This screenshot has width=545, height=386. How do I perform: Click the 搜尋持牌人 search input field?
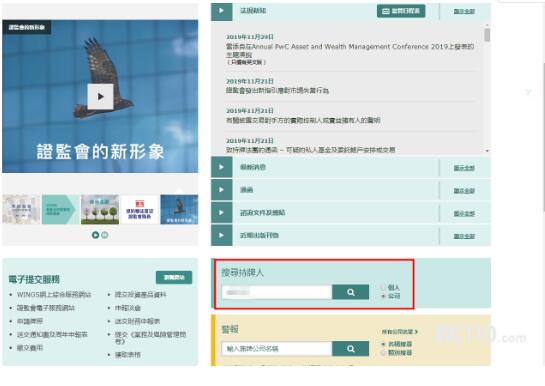(277, 292)
